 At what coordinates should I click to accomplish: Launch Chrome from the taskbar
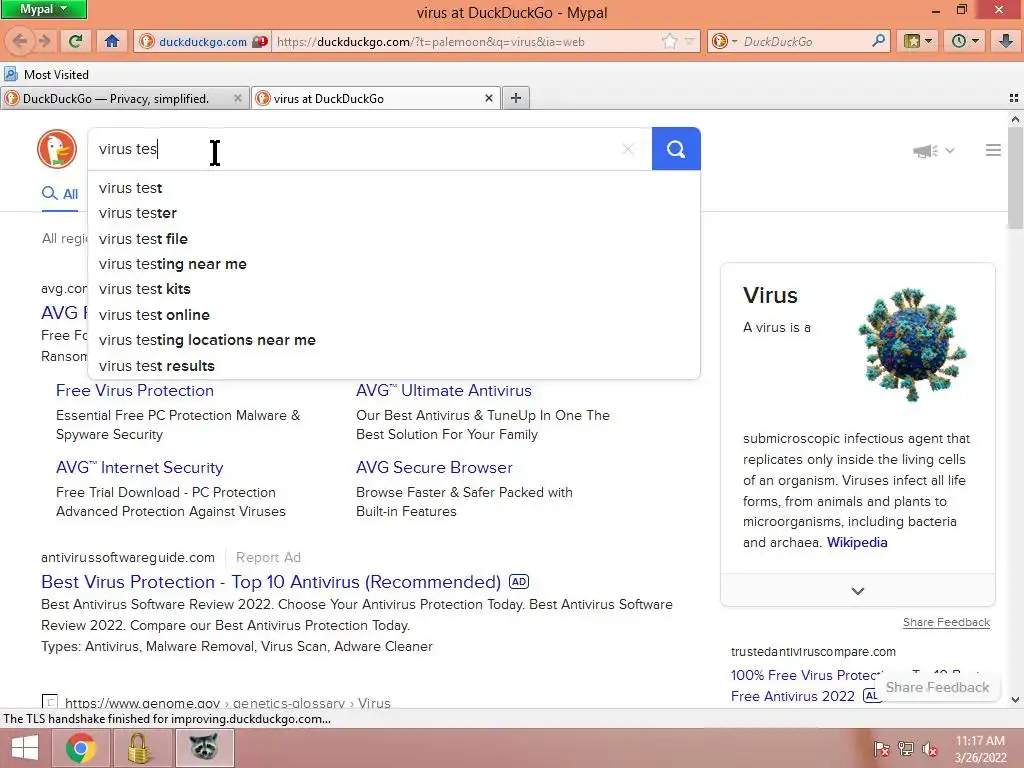tap(81, 748)
